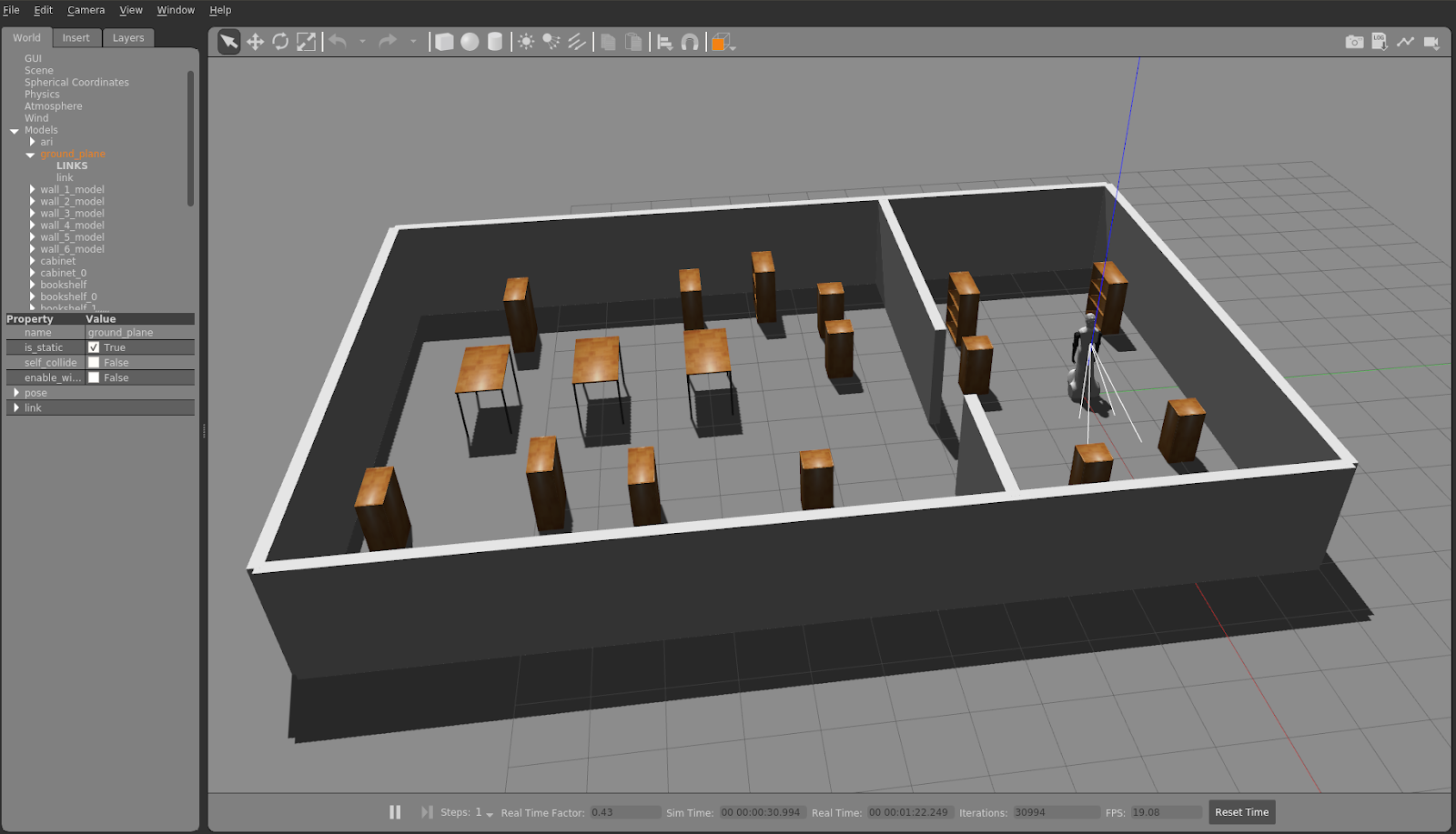Check the enable_wind property box
Viewport: 1456px width, 834px height.
point(95,377)
